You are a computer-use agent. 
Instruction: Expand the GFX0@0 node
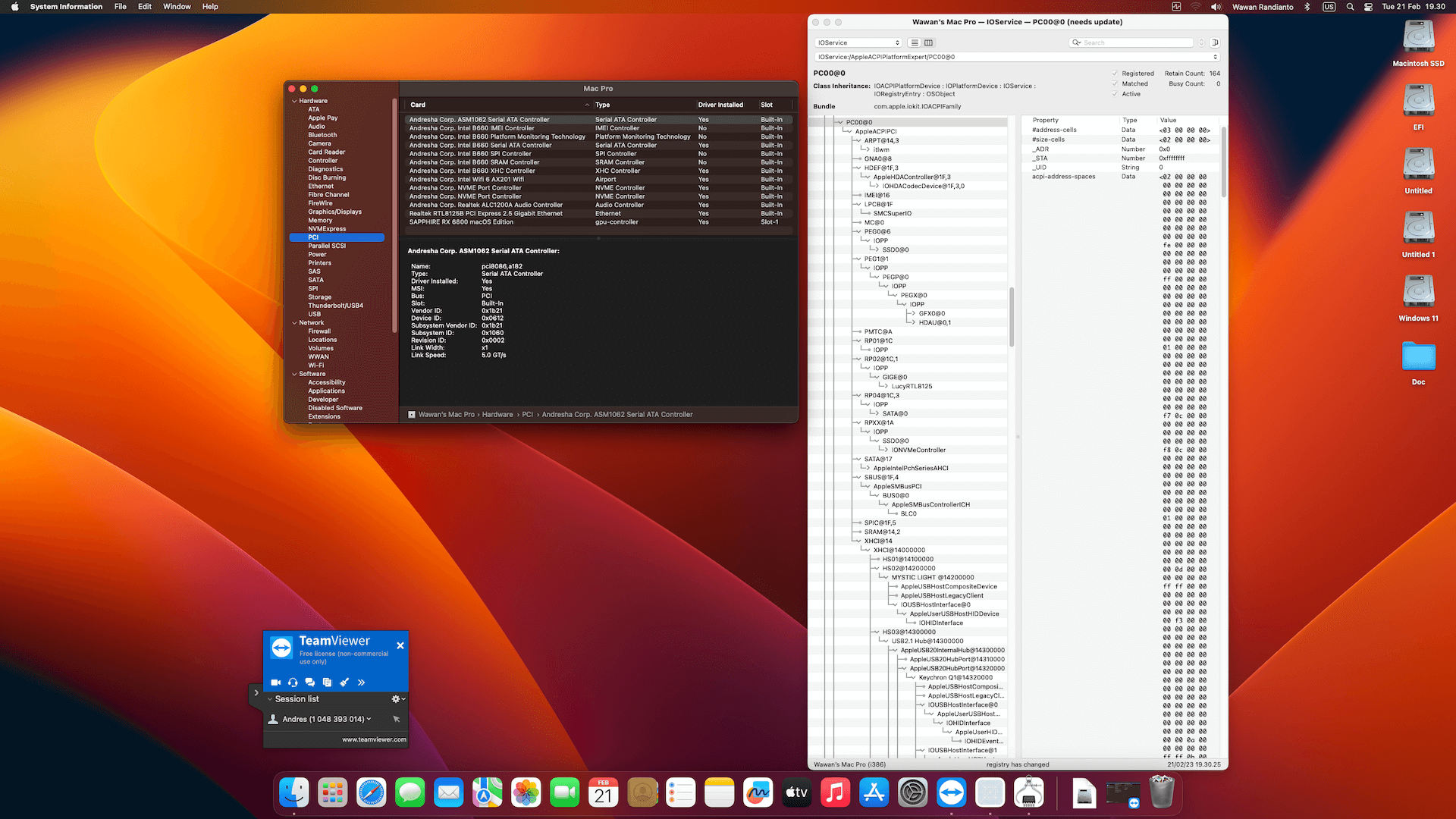click(912, 313)
